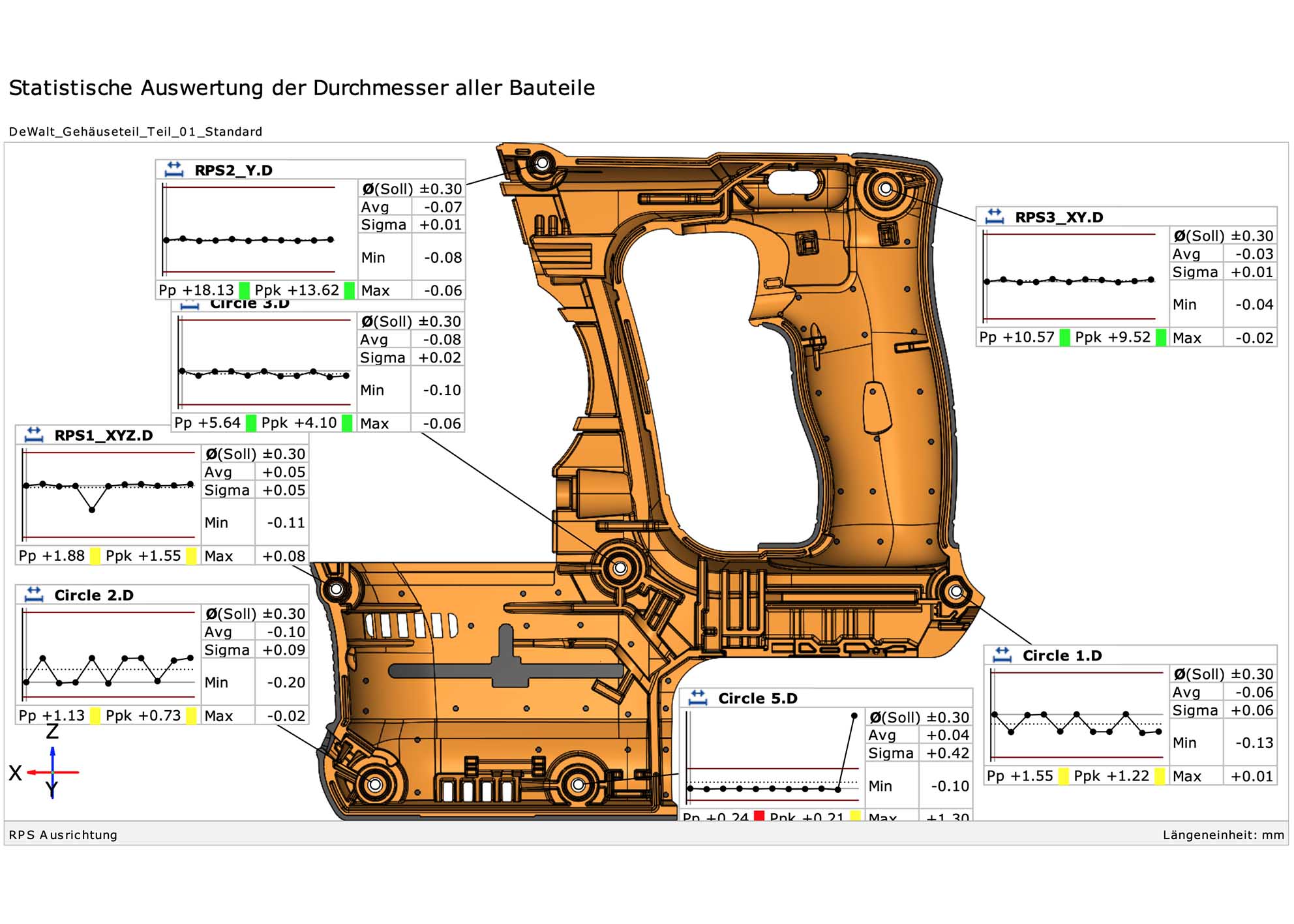This screenshot has height=924, width=1294.
Task: Select the Avg value -0.10 in Circle 2.D
Action: (x=286, y=632)
